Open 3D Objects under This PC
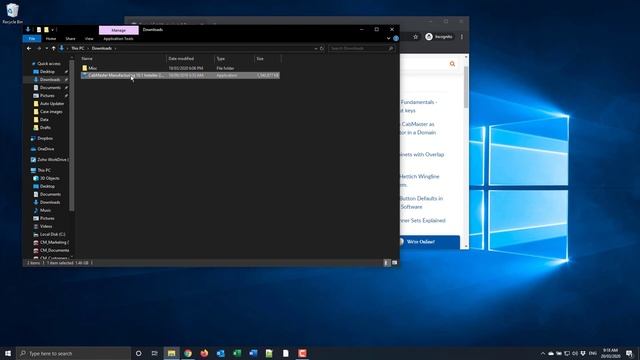Viewport: 640px width, 360px height. coord(49,178)
